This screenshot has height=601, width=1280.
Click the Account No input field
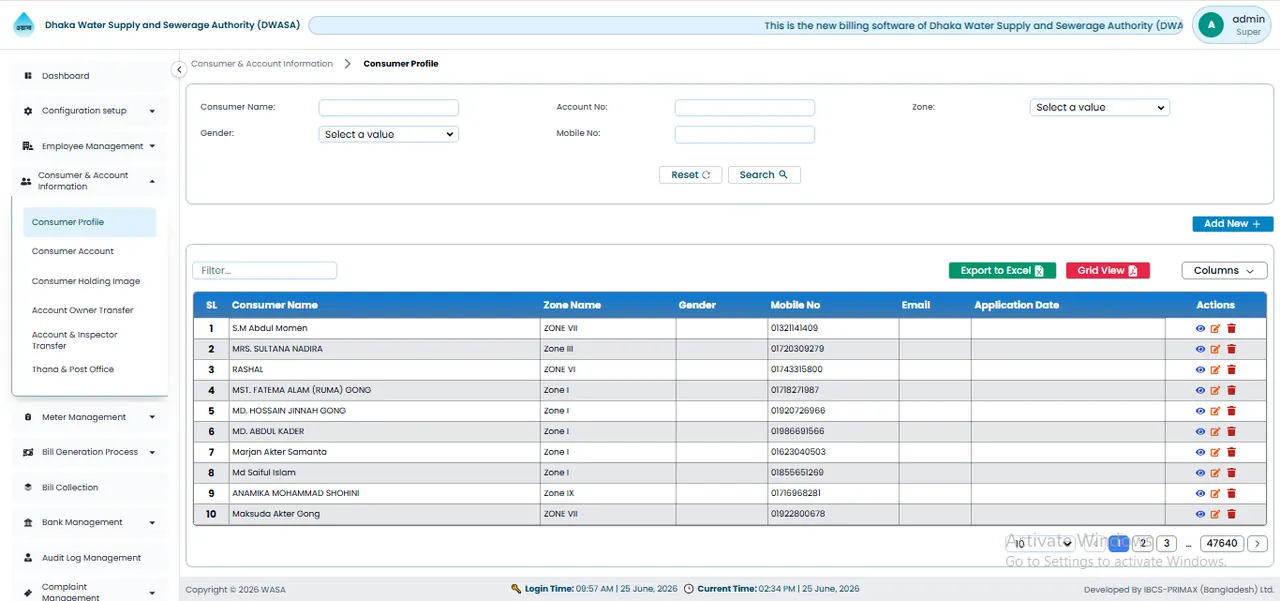[744, 107]
